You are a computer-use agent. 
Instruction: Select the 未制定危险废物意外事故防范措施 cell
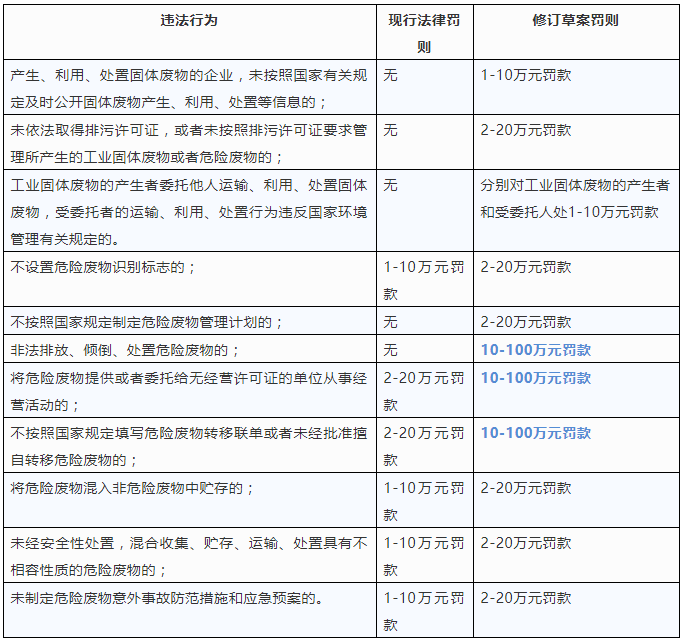(168, 598)
